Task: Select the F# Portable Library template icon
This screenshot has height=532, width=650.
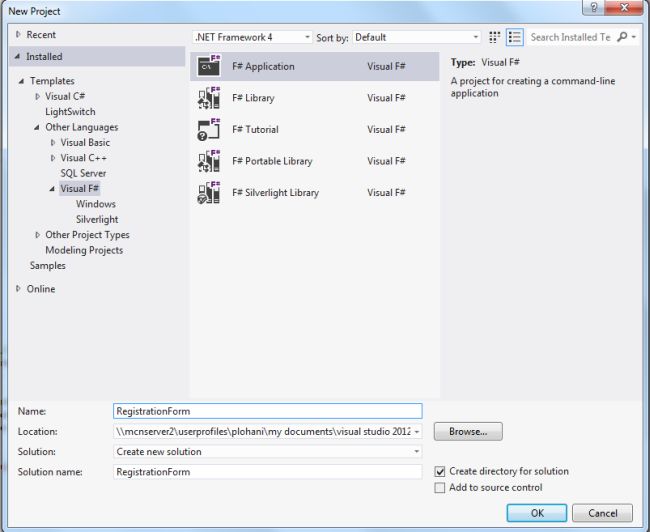Action: [x=209, y=161]
